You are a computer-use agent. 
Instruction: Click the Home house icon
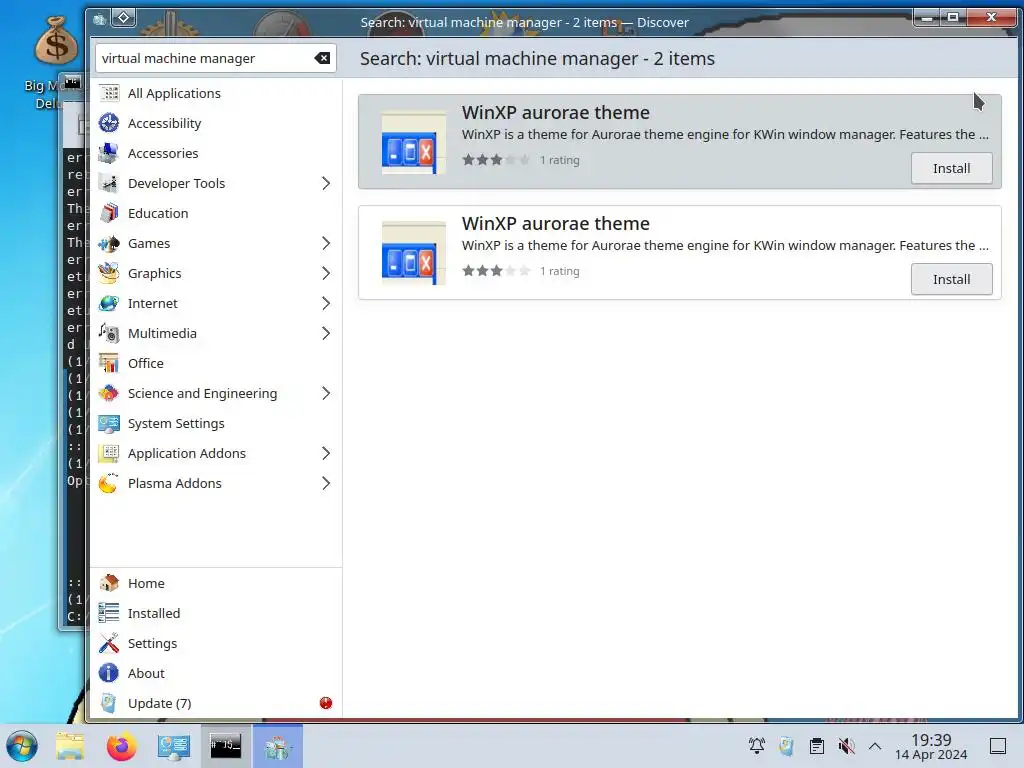[x=109, y=583]
